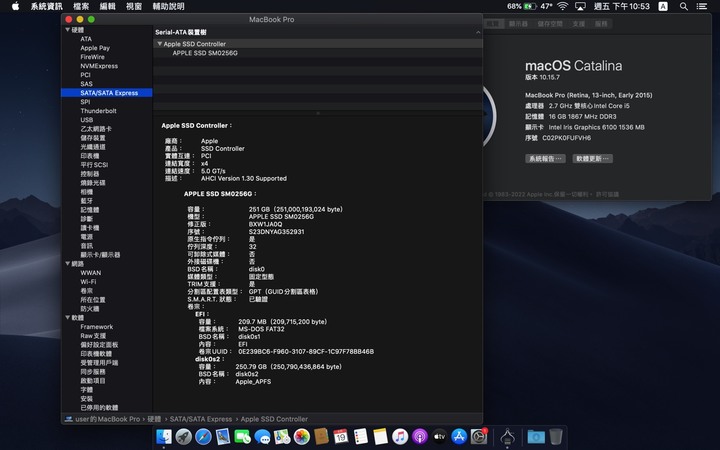Select NVMExpress in the sidebar
720x450 pixels.
click(x=99, y=66)
